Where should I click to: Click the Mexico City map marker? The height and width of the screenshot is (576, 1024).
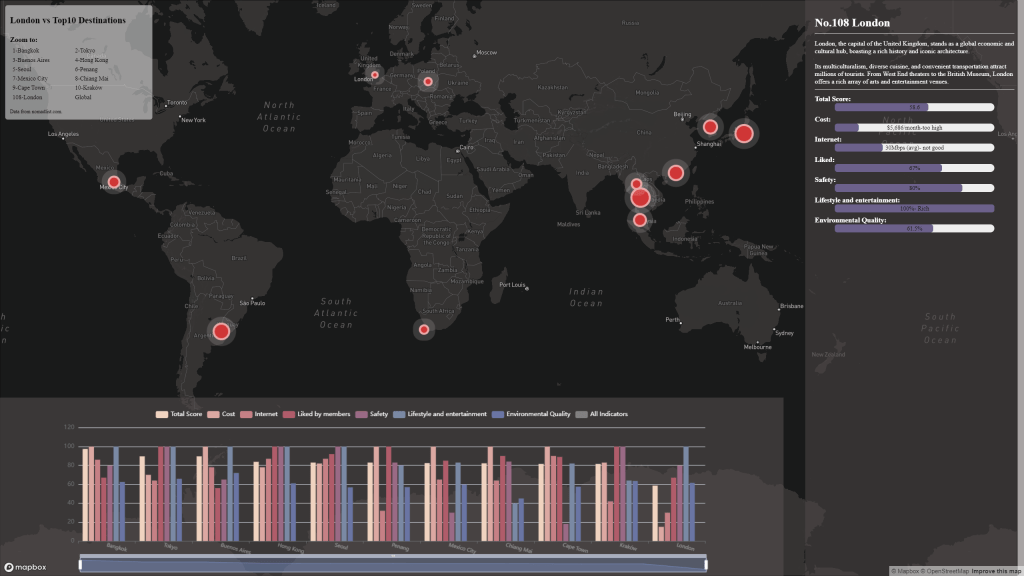tap(113, 182)
